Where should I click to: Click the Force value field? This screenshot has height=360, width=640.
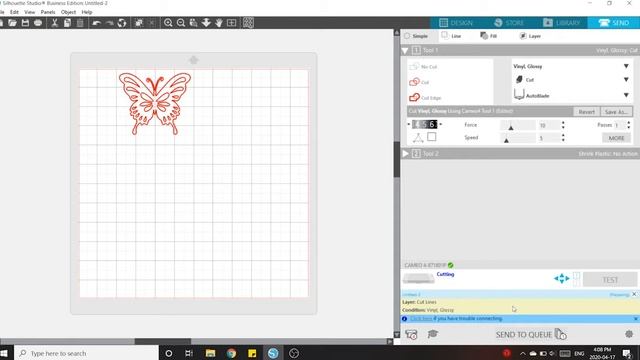pyautogui.click(x=548, y=125)
